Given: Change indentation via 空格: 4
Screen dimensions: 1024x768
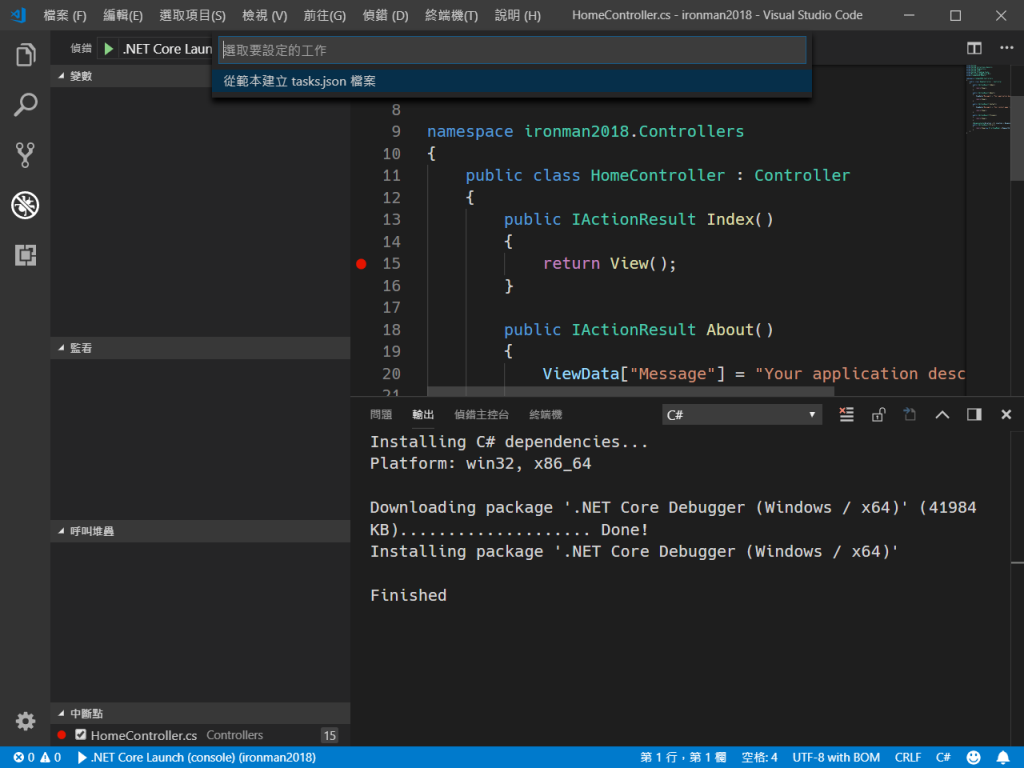Looking at the screenshot, I should pos(760,758).
